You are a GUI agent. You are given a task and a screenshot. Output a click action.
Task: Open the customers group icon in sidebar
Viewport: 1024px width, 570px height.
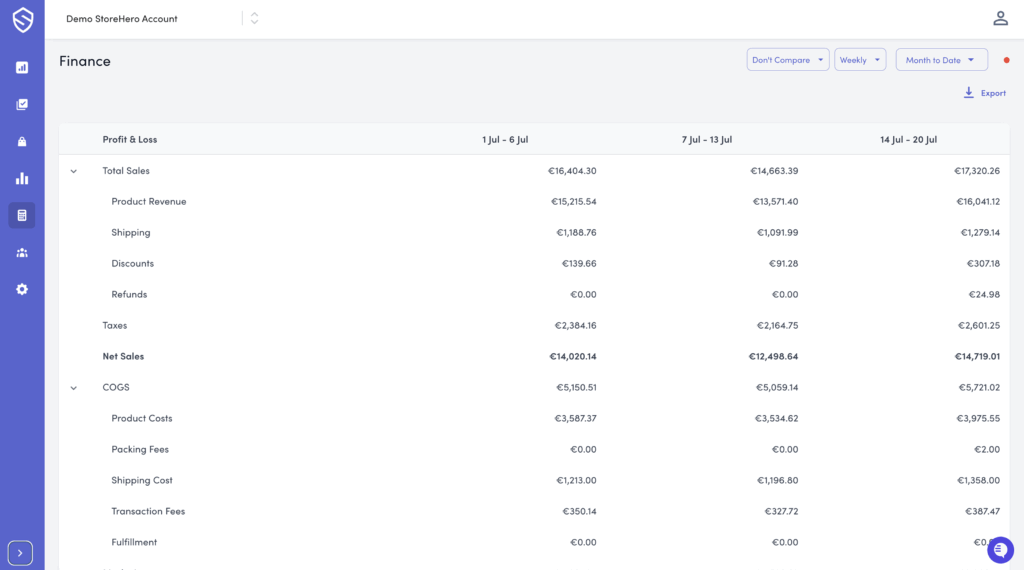[22, 253]
